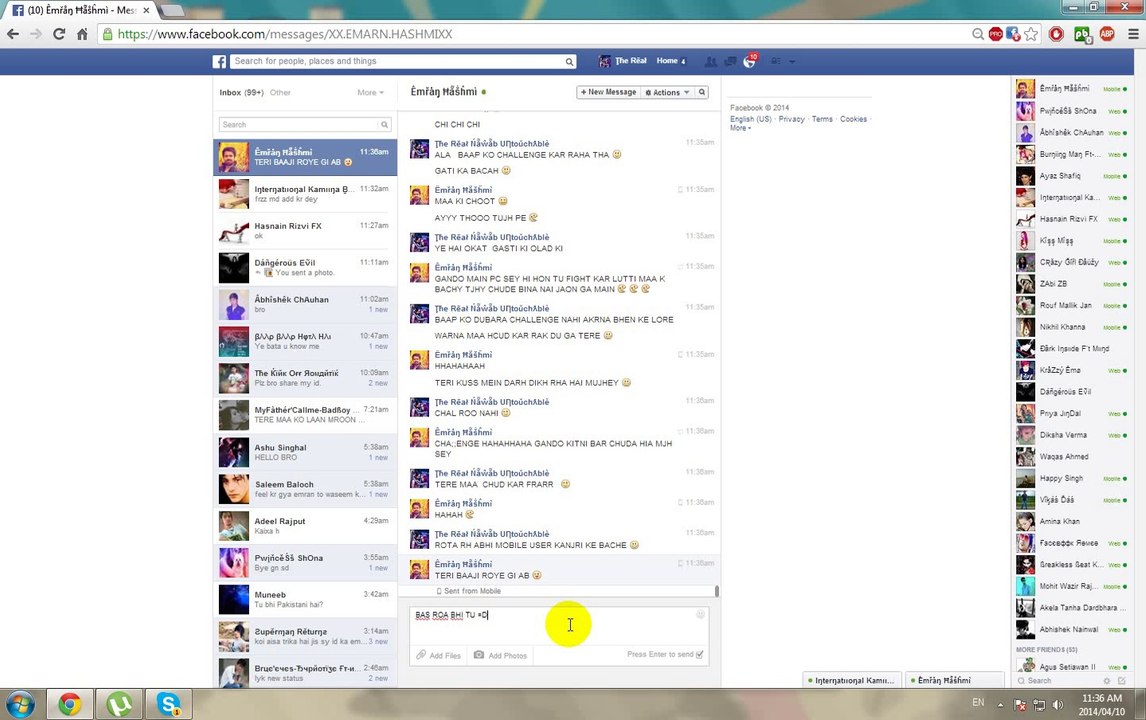Open the Terms footer link
Screen dimensions: 1146x720
click(x=822, y=119)
